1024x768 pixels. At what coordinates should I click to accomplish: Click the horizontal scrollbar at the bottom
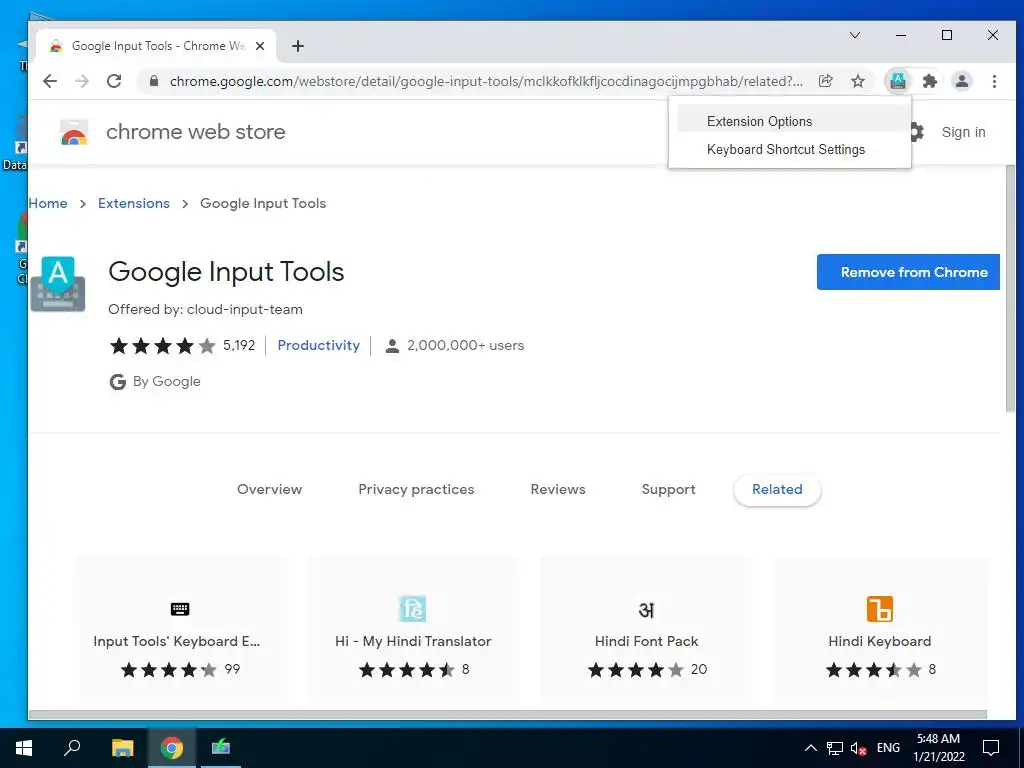click(507, 714)
